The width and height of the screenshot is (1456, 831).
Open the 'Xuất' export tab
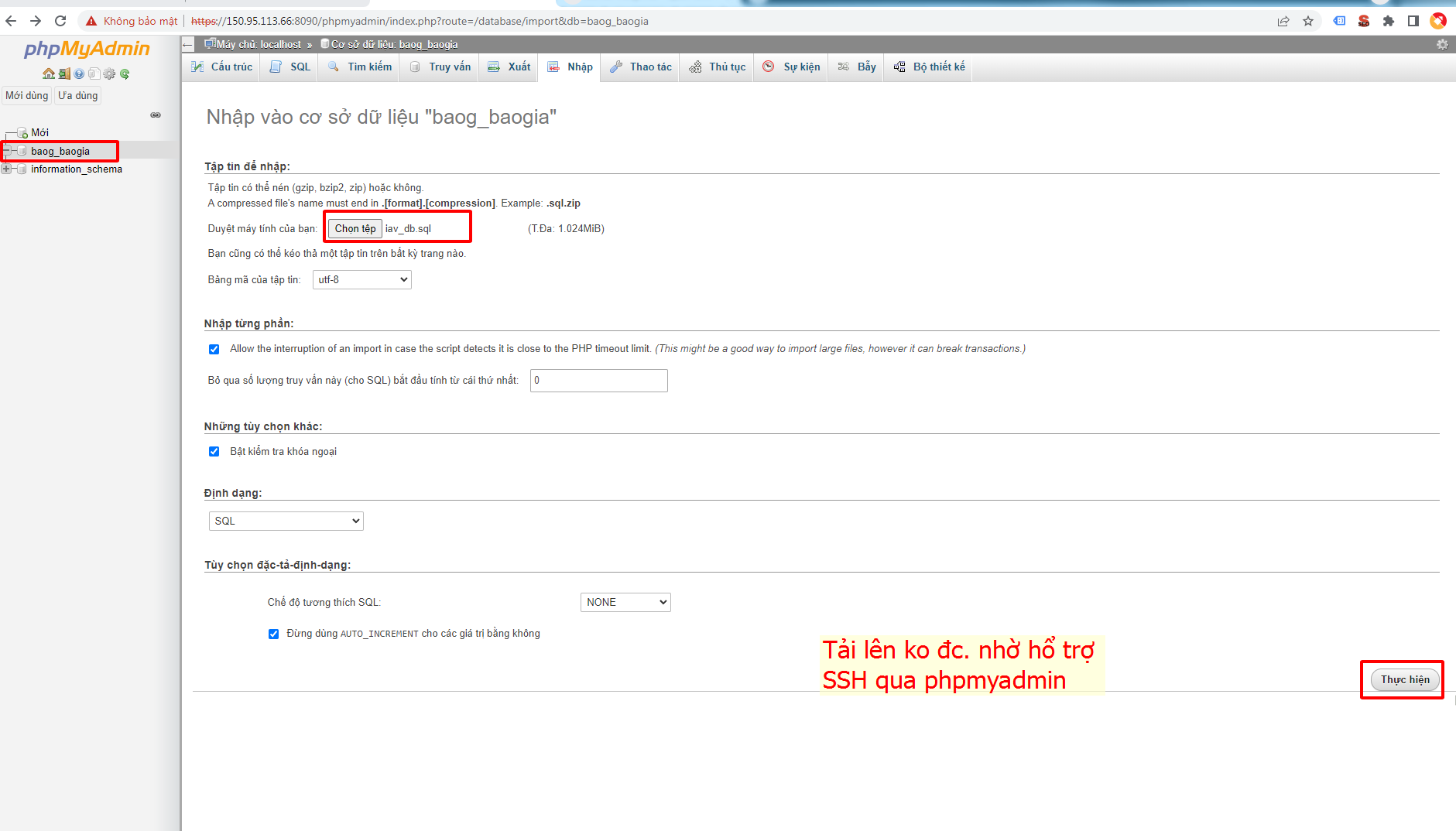510,67
